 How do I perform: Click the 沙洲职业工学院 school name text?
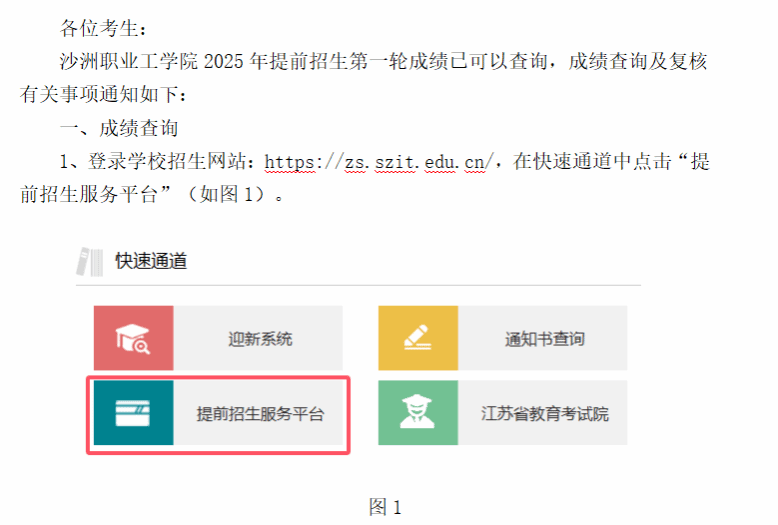point(129,62)
